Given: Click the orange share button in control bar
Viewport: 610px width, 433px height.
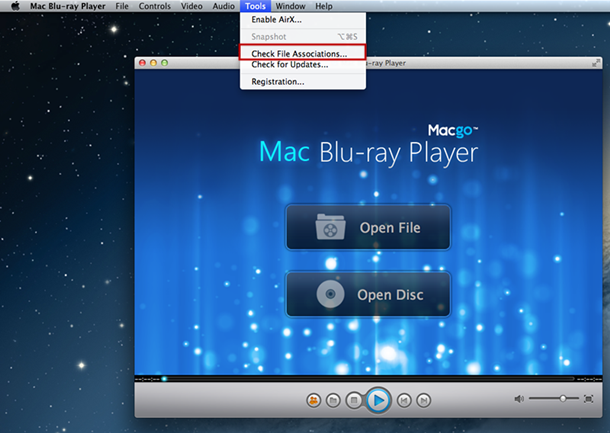Looking at the screenshot, I should click(x=314, y=400).
